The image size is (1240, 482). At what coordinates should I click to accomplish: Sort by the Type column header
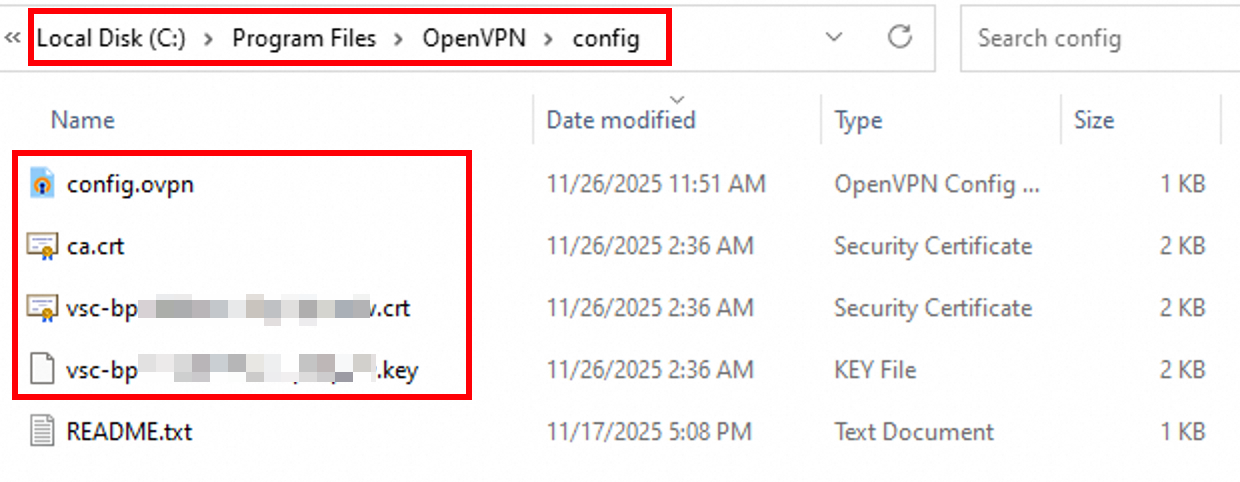coord(858,120)
